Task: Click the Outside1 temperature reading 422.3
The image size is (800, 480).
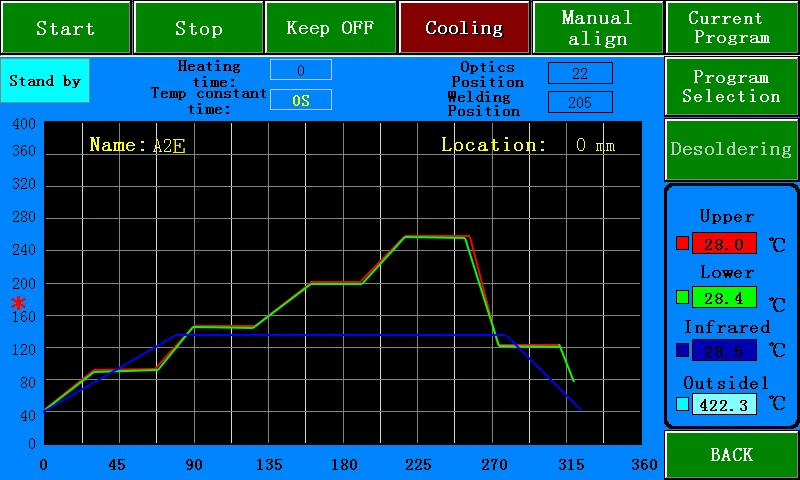Action: 724,405
